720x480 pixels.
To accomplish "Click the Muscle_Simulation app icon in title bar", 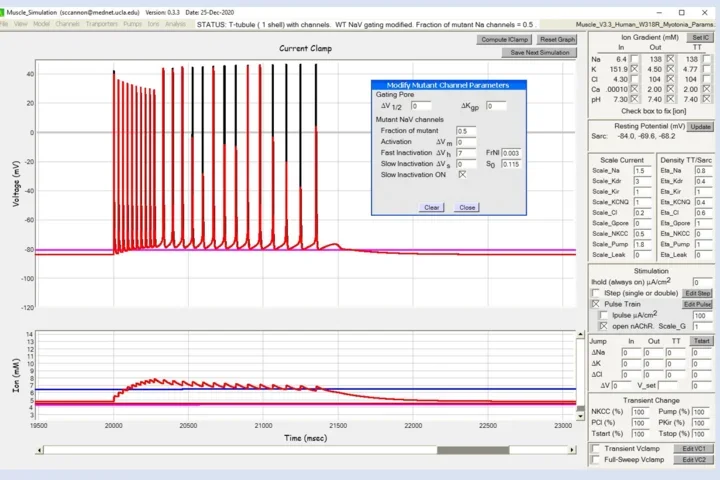I will point(2,12).
